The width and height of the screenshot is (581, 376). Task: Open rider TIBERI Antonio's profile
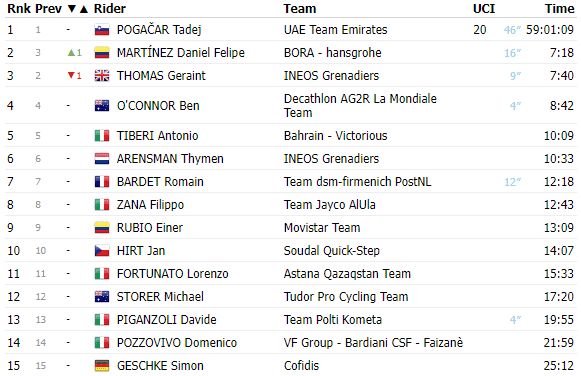click(157, 136)
